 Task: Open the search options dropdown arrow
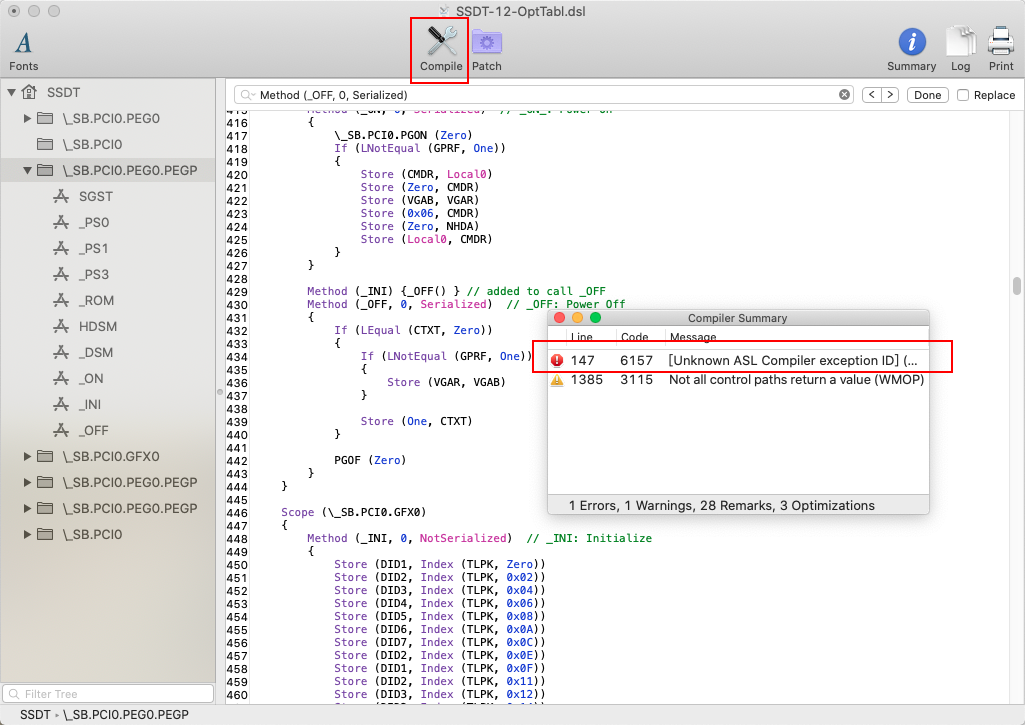(x=253, y=95)
